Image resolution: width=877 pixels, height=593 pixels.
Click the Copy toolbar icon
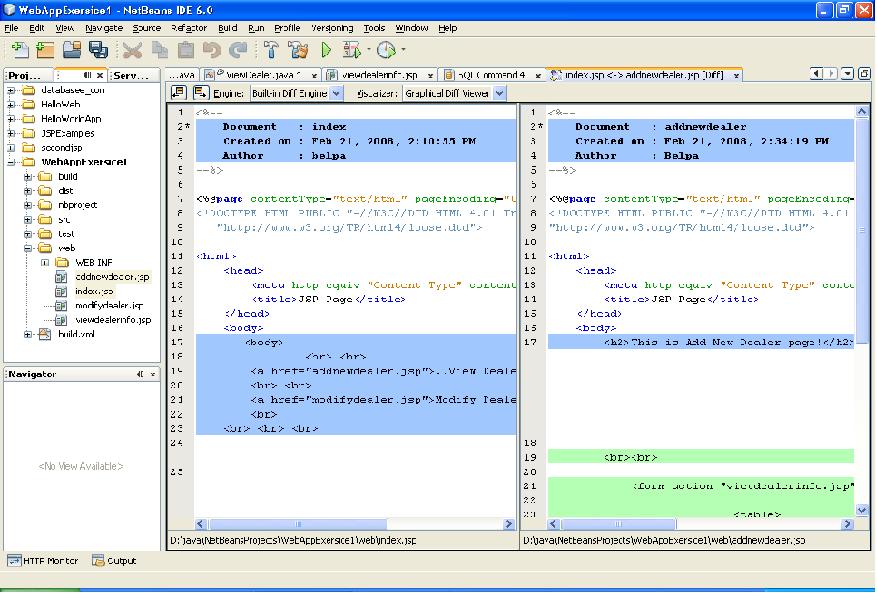click(161, 51)
